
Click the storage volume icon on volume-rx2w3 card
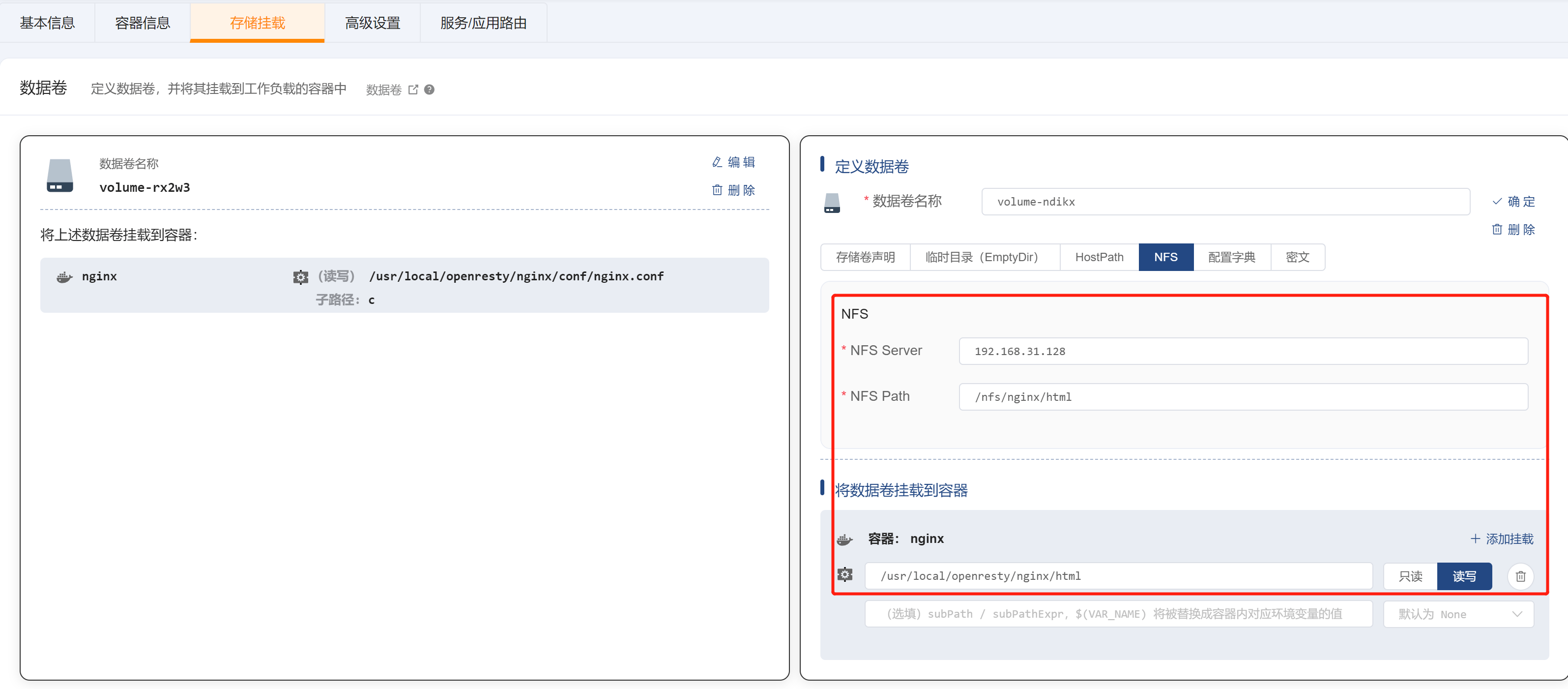click(59, 177)
